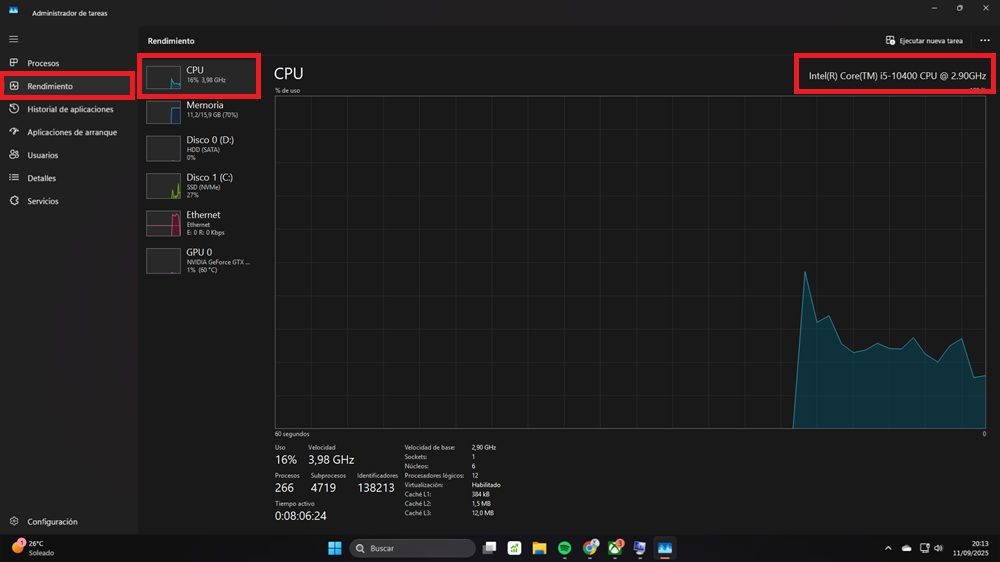Open Google Chrome from the taskbar
The width and height of the screenshot is (1000, 562).
coord(590,548)
